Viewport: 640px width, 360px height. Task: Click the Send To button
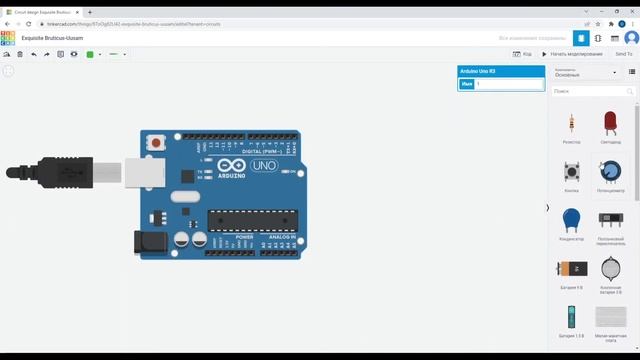[x=623, y=54]
